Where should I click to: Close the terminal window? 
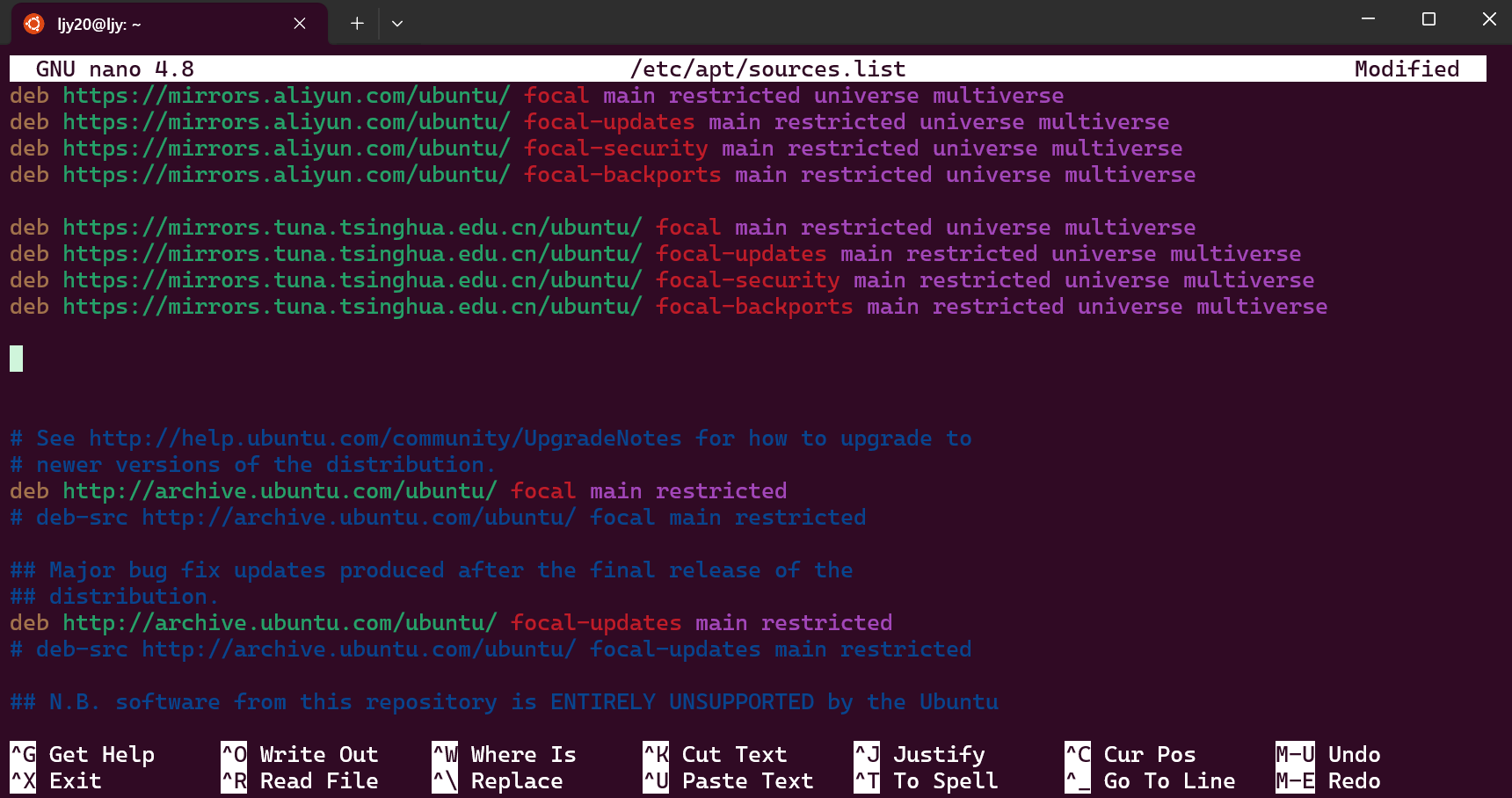coord(1489,19)
